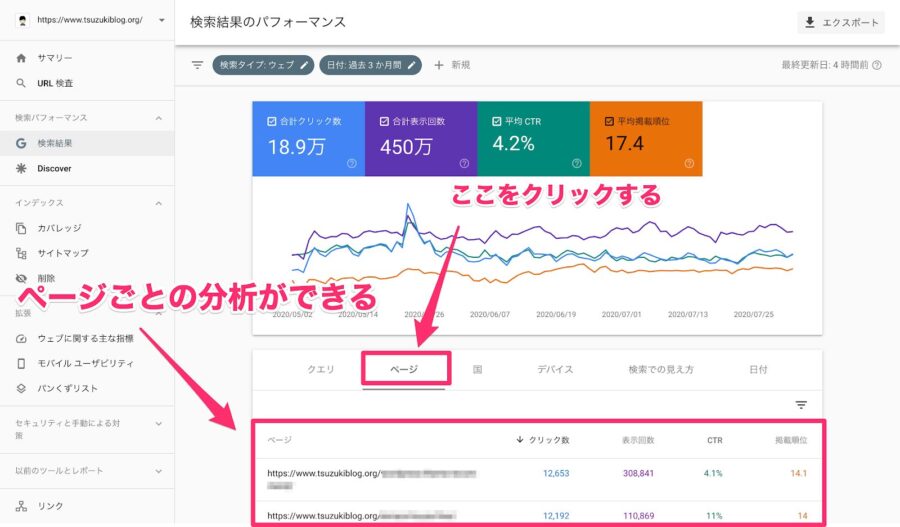Open the サマリー home icon
Screen dimensions: 900x527
pos(21,58)
